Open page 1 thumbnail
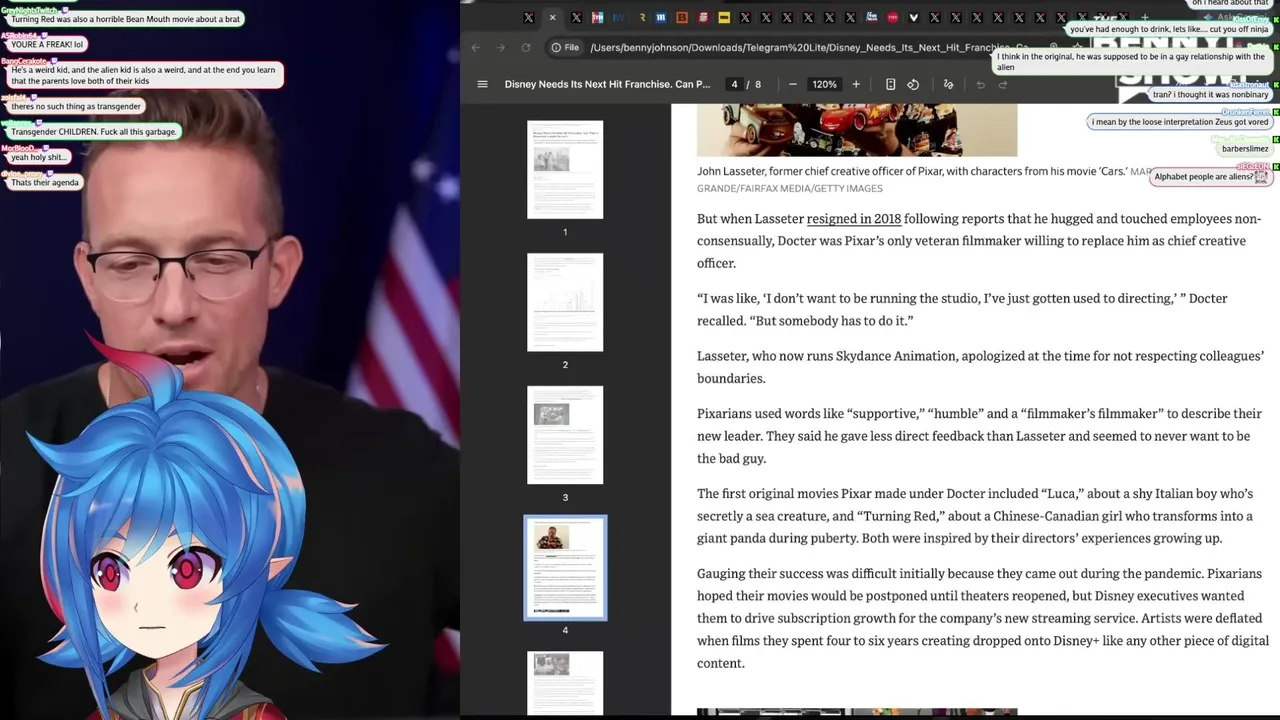Image resolution: width=1280 pixels, height=720 pixels. 565,169
